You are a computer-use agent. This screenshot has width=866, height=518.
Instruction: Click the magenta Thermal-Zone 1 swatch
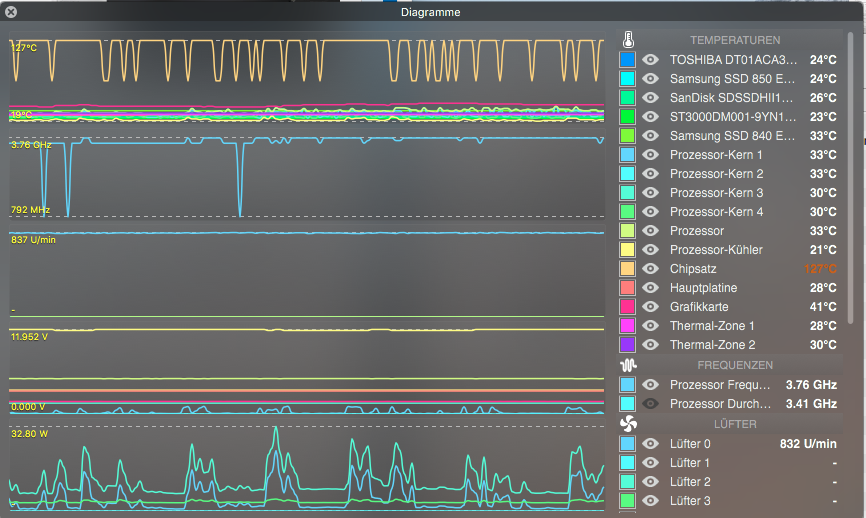tap(627, 326)
